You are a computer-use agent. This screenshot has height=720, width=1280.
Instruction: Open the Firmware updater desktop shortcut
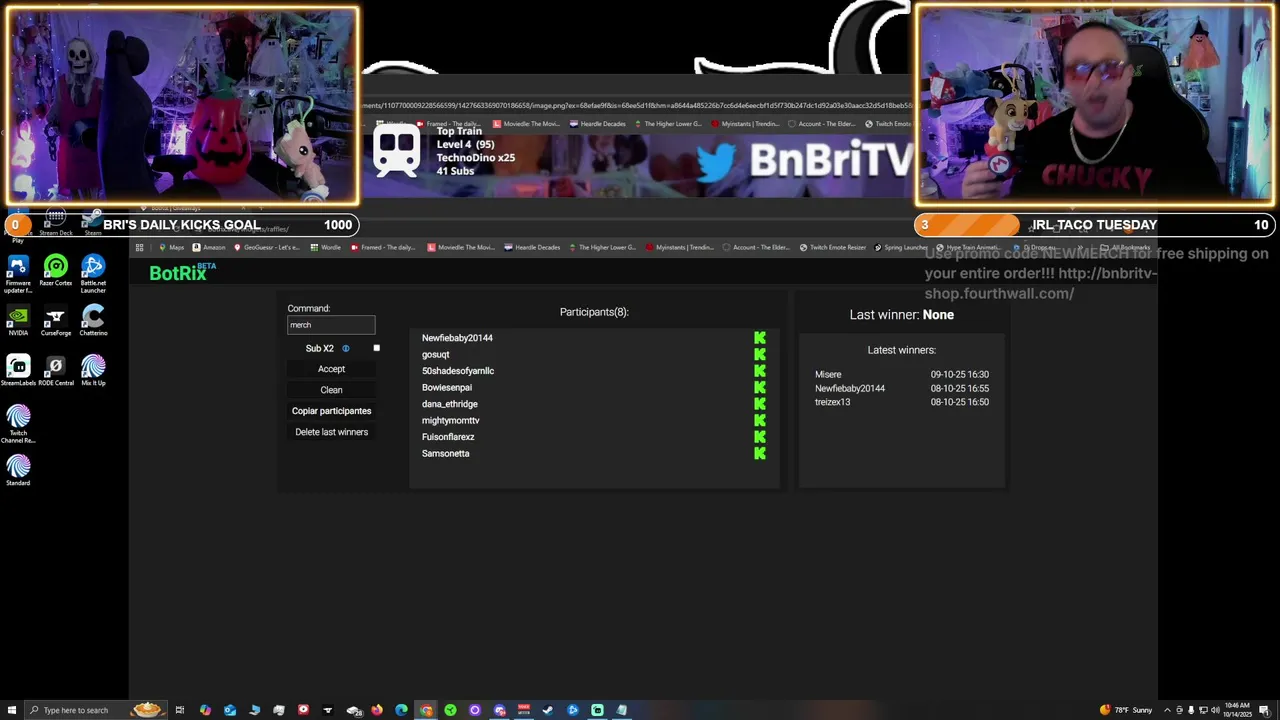18,274
